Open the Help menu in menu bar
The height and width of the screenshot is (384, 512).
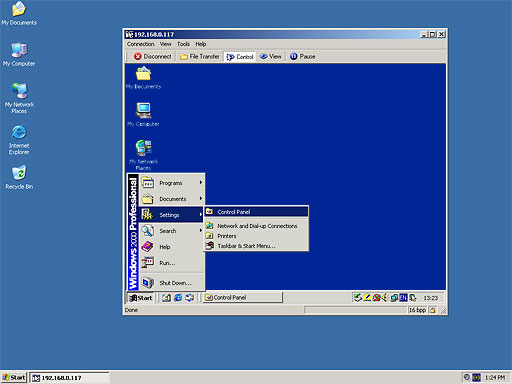click(x=201, y=44)
